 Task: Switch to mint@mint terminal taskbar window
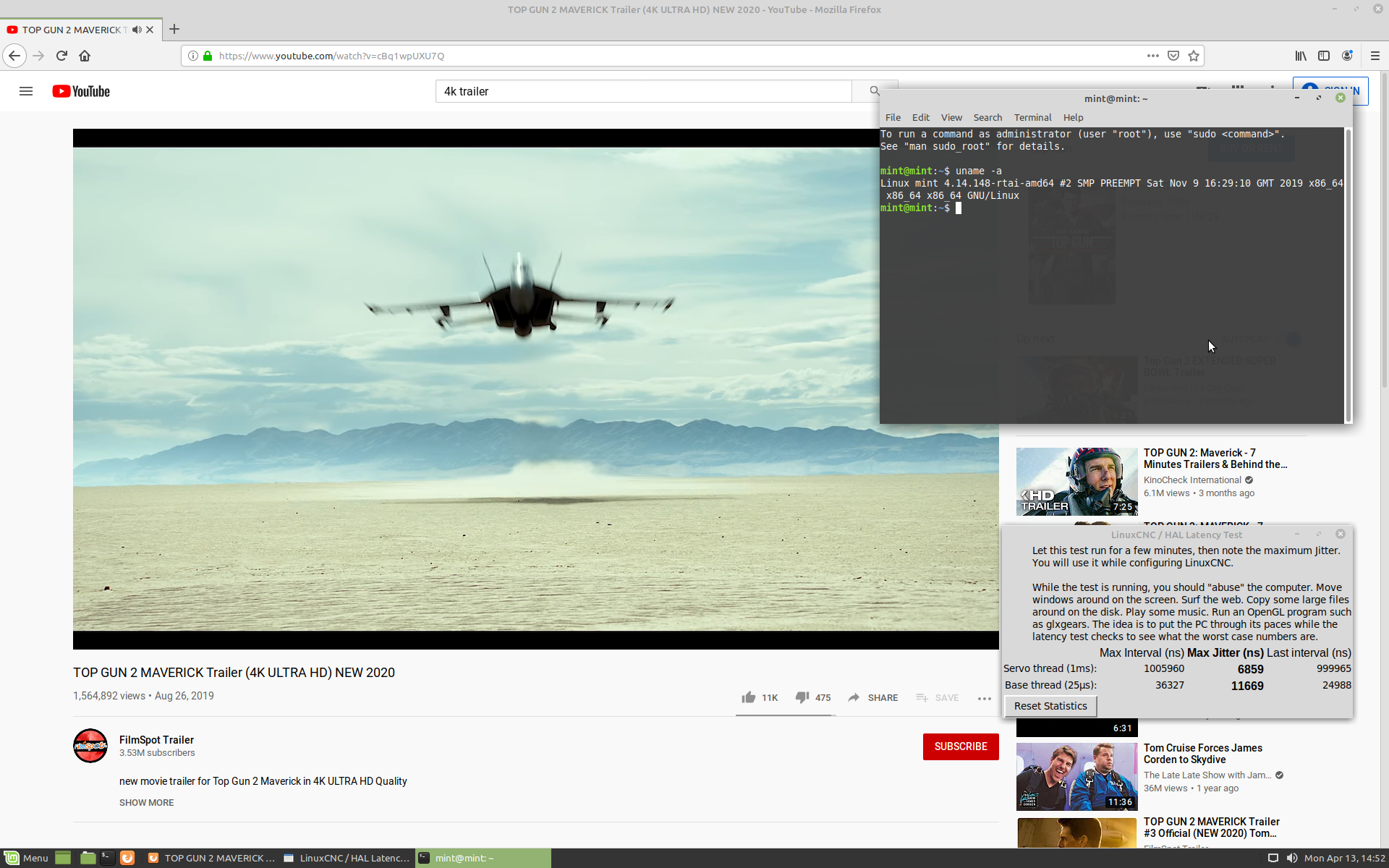[483, 858]
